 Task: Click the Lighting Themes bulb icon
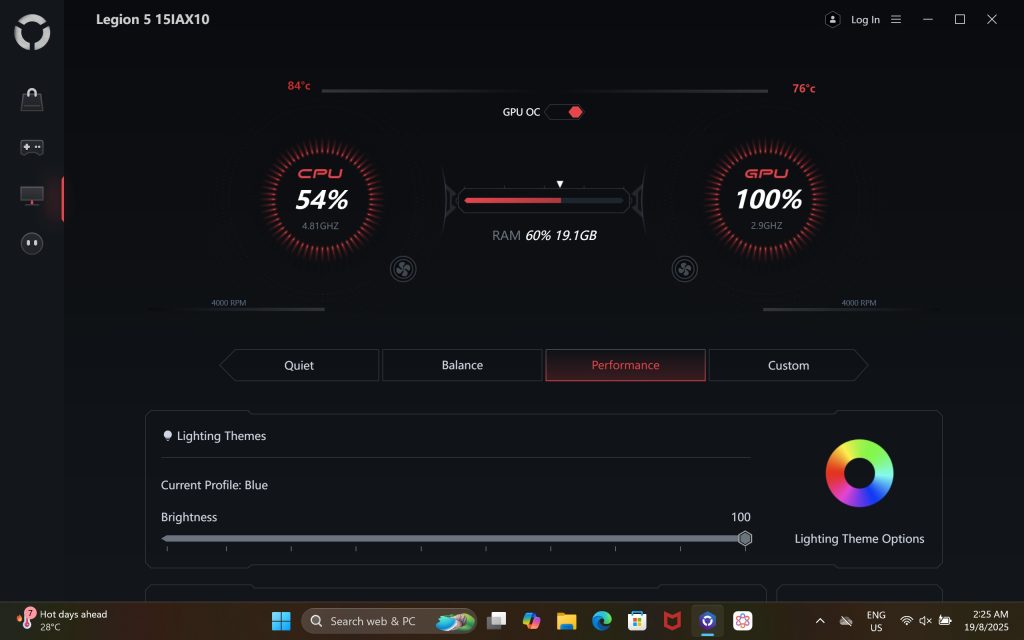[x=167, y=434]
